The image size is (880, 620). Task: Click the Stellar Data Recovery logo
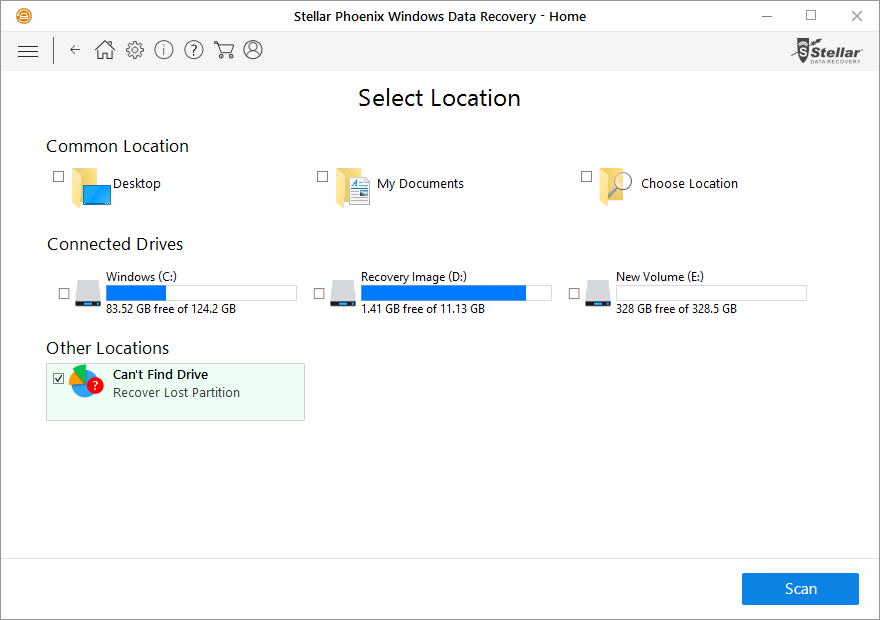[827, 50]
